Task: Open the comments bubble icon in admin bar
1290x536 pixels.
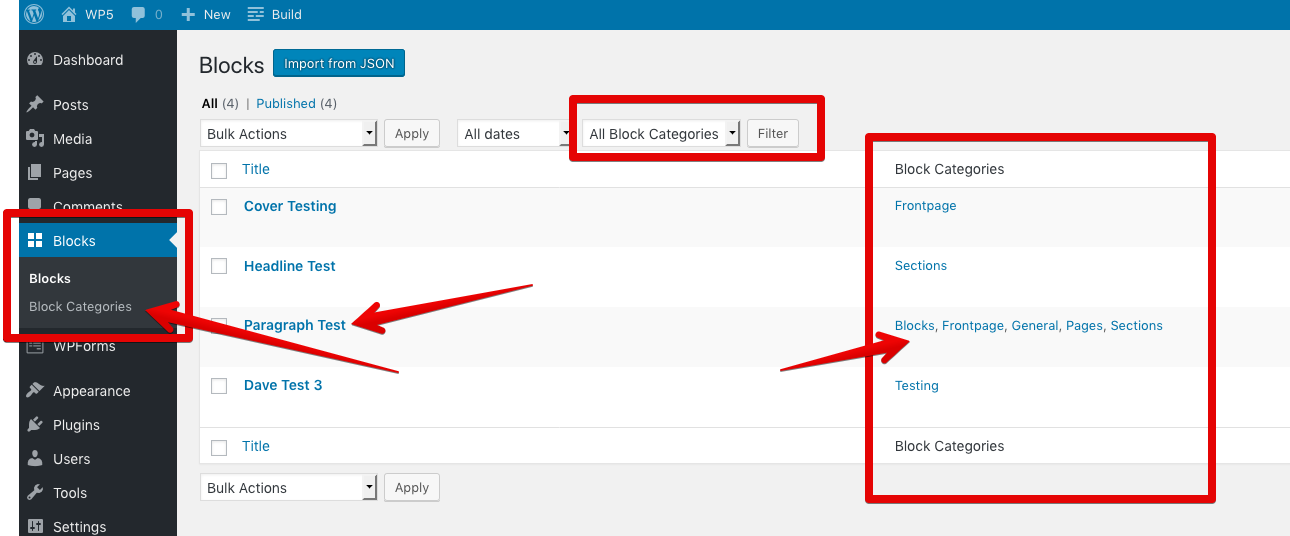Action: (x=138, y=14)
